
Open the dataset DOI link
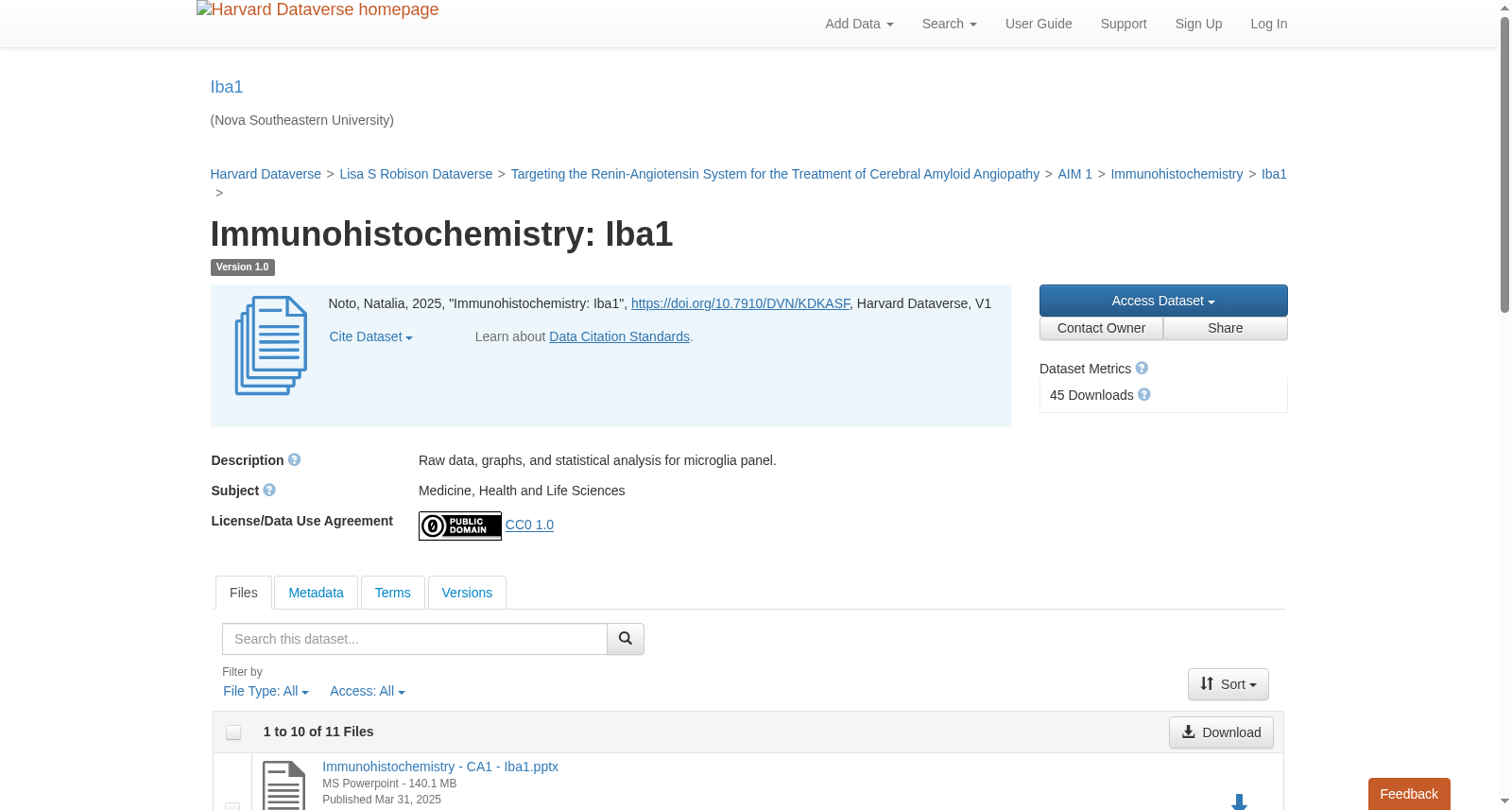[x=740, y=303]
